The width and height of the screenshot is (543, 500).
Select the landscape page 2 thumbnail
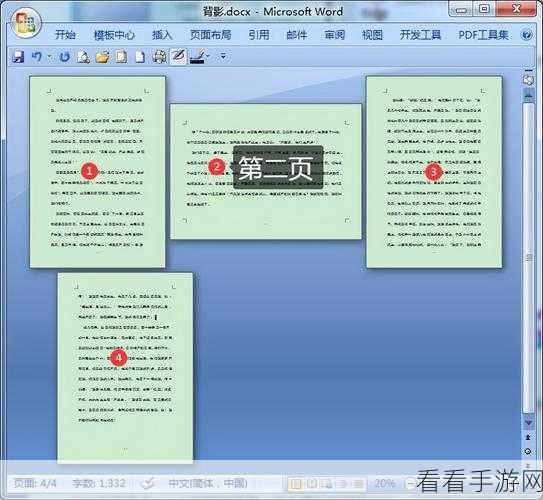(x=266, y=171)
